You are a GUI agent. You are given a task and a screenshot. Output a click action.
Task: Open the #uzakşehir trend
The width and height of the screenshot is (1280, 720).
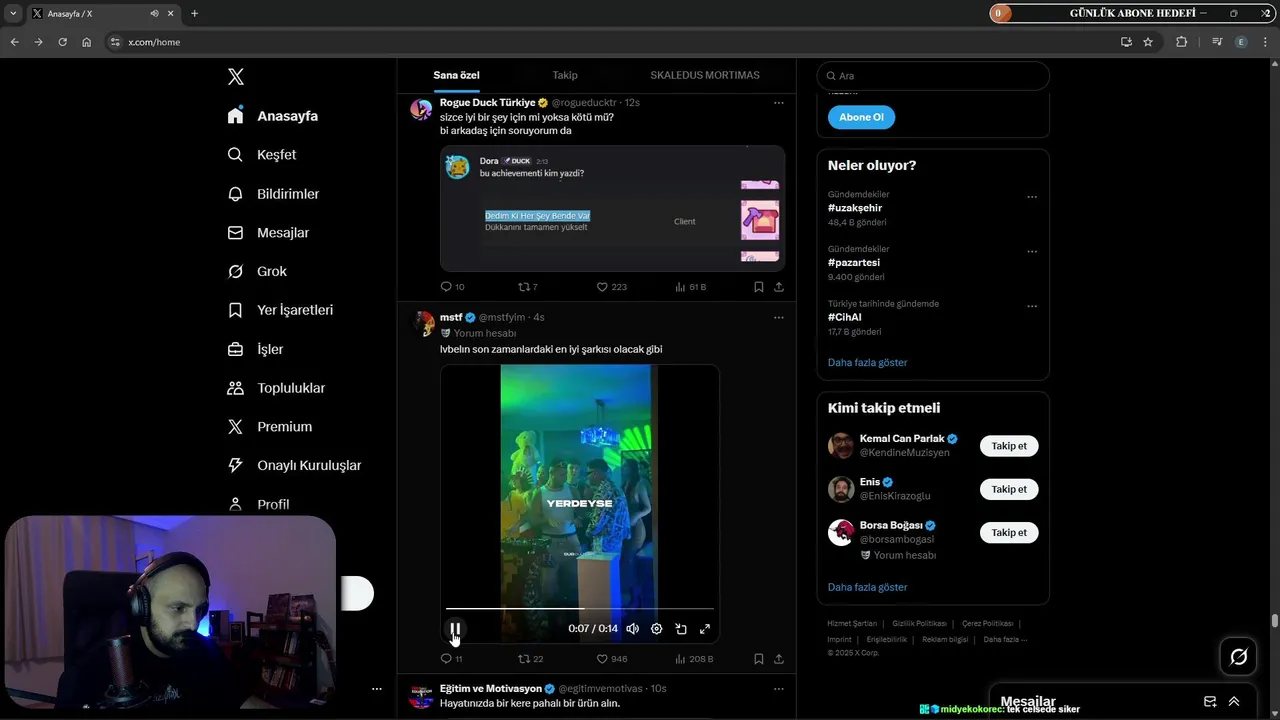click(855, 208)
